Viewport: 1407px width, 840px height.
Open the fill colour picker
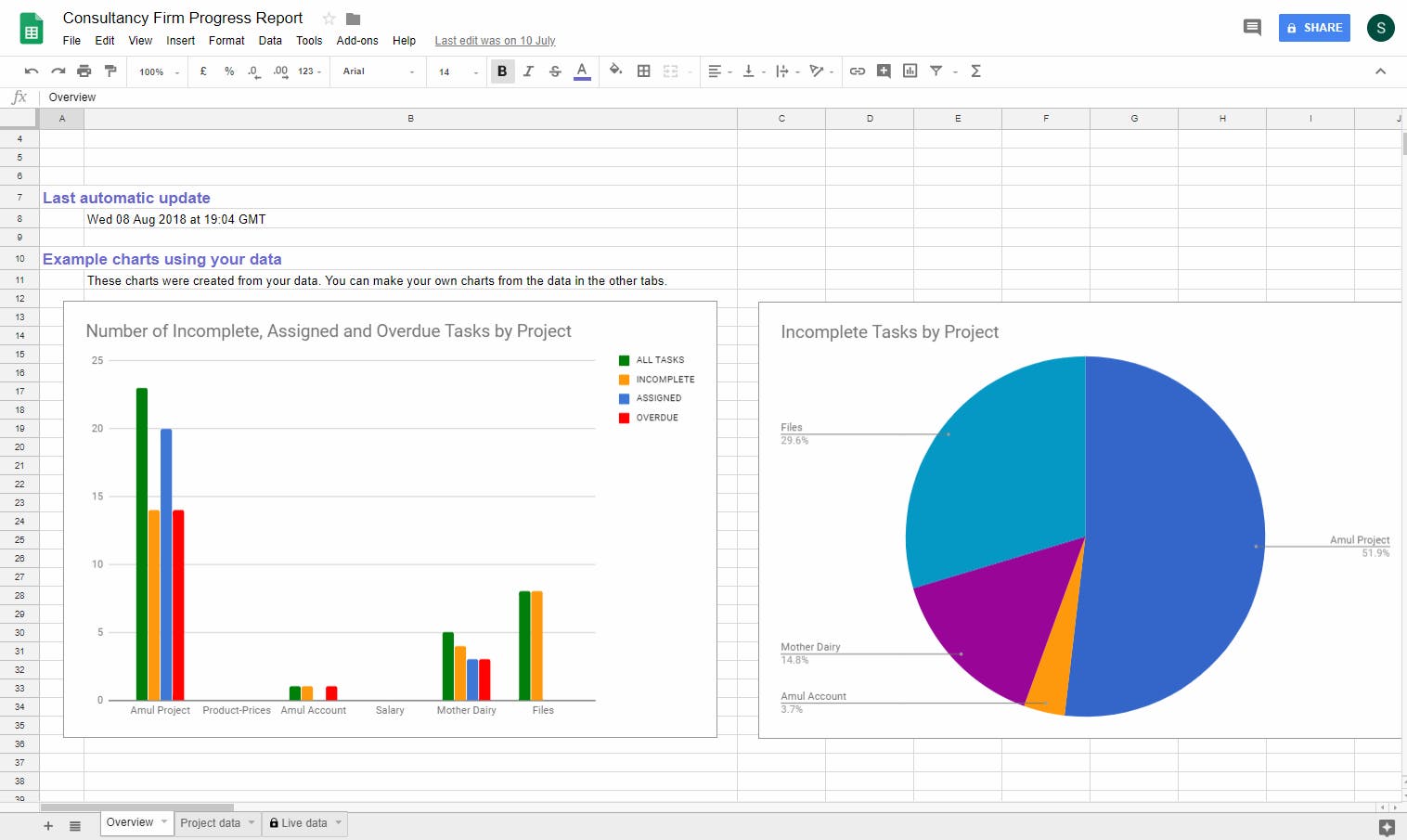pos(614,71)
